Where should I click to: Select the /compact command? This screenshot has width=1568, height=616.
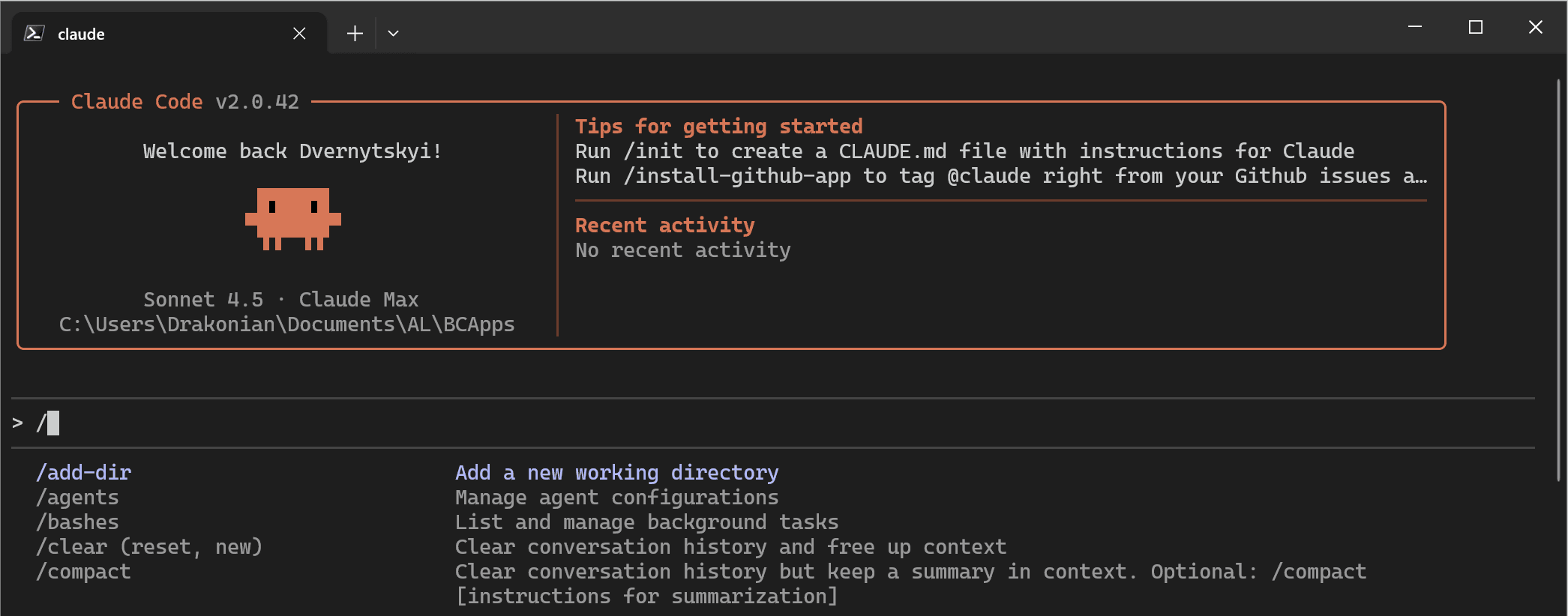tap(84, 572)
